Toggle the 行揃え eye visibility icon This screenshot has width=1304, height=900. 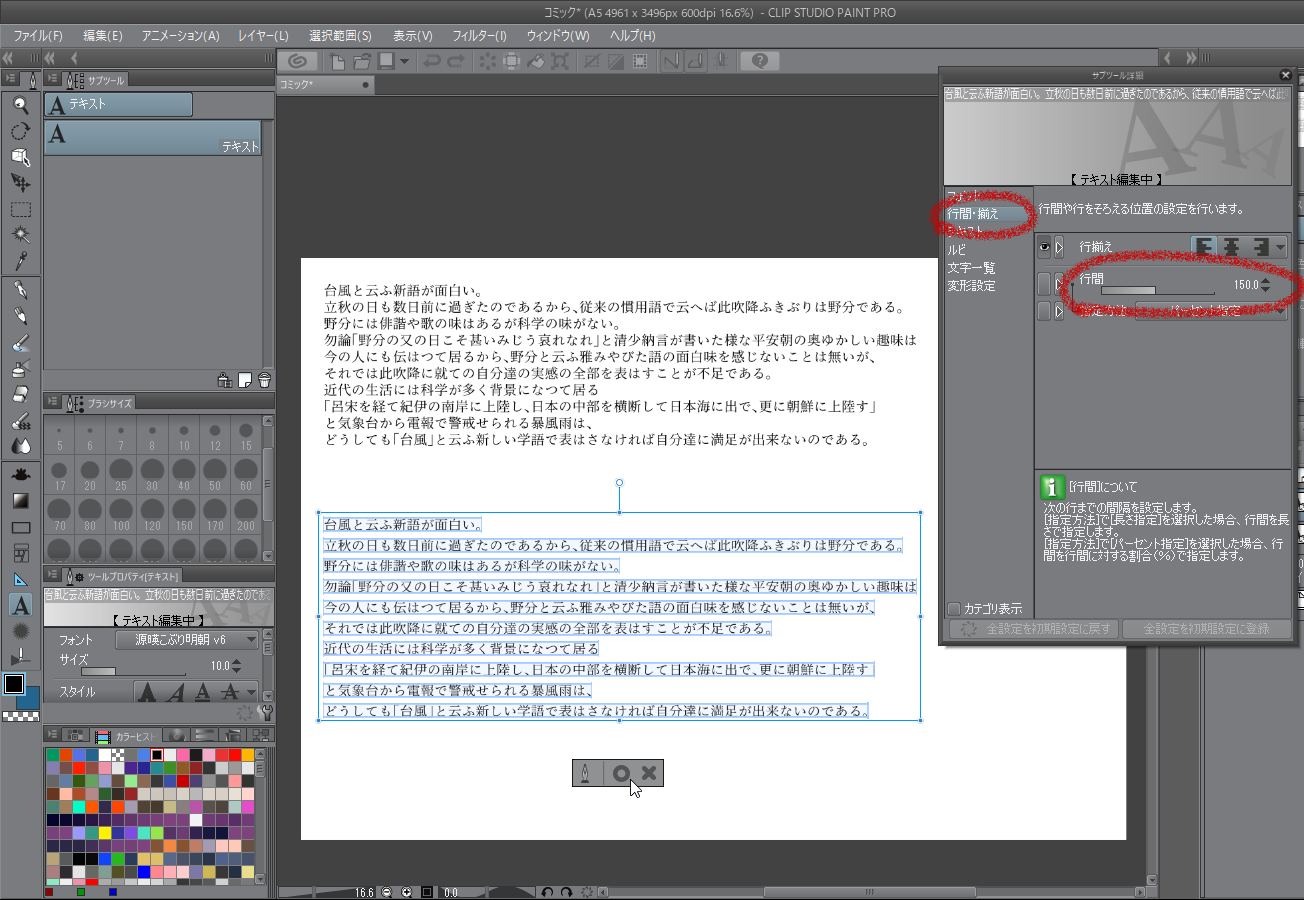point(1044,246)
